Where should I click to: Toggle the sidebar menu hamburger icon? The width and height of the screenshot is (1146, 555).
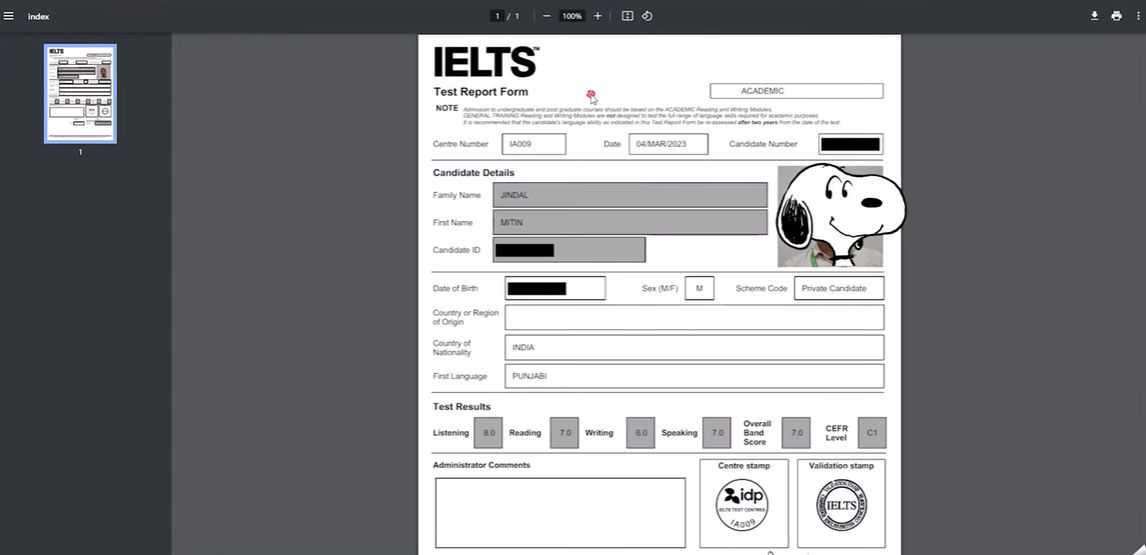coord(9,16)
